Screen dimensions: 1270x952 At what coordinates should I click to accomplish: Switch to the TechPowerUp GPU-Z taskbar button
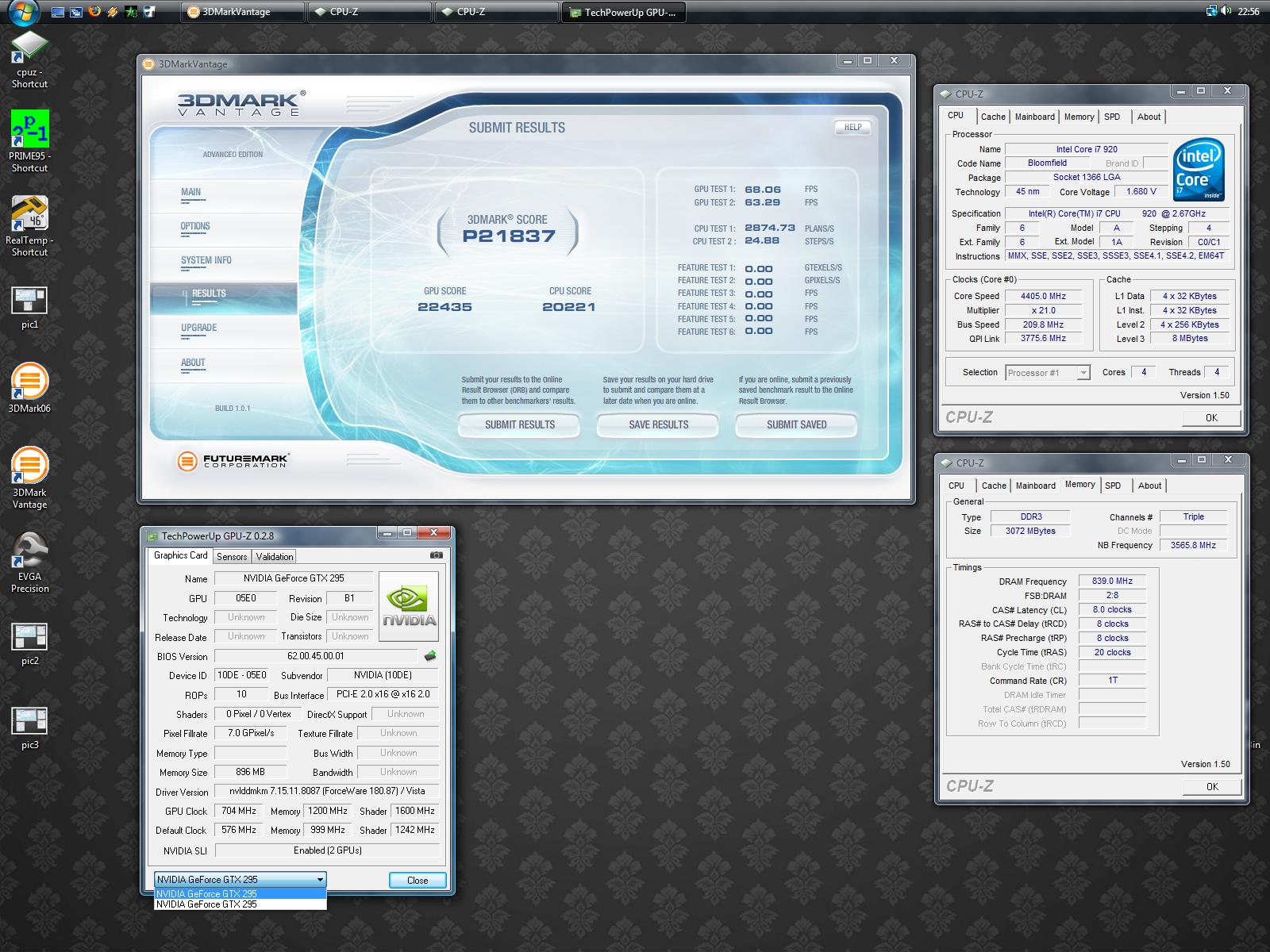tap(624, 12)
